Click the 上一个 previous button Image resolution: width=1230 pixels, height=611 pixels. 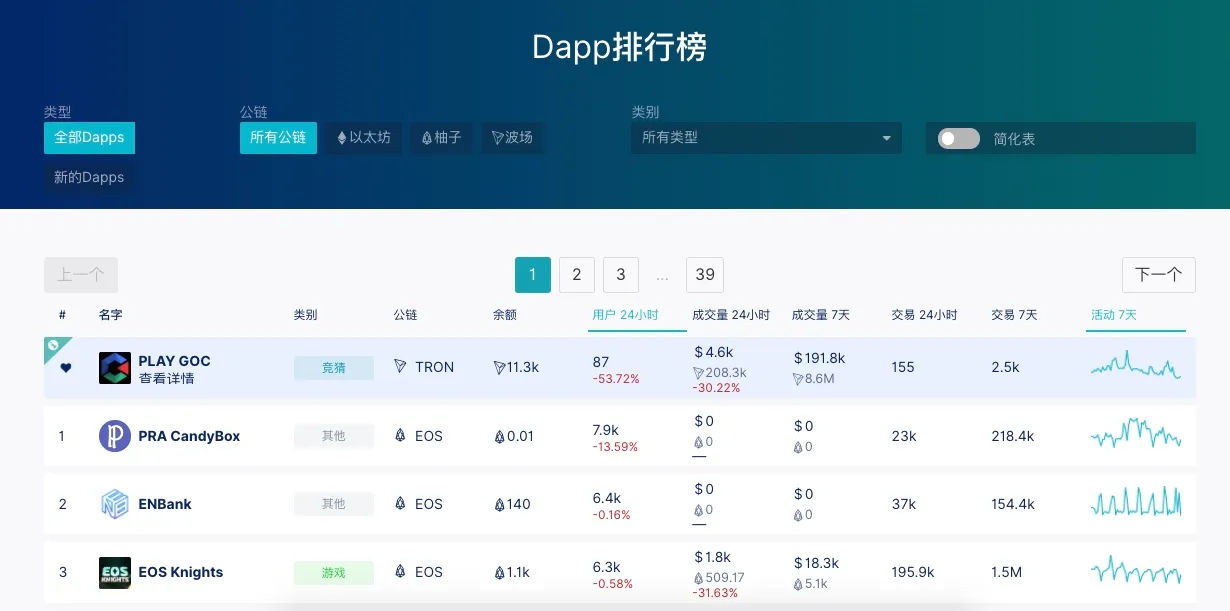coord(81,275)
